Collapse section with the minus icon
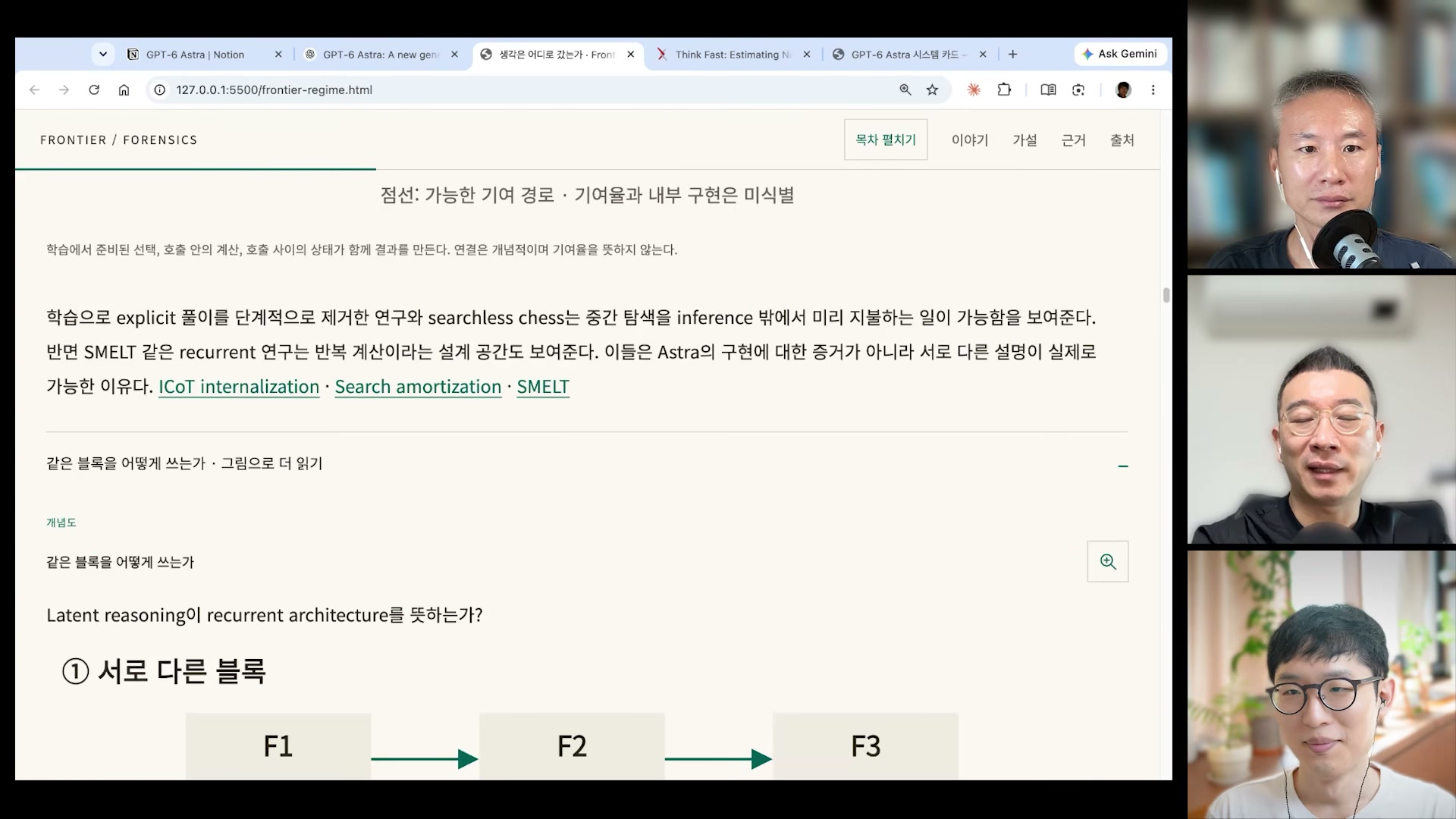The height and width of the screenshot is (819, 1456). pos(1123,466)
